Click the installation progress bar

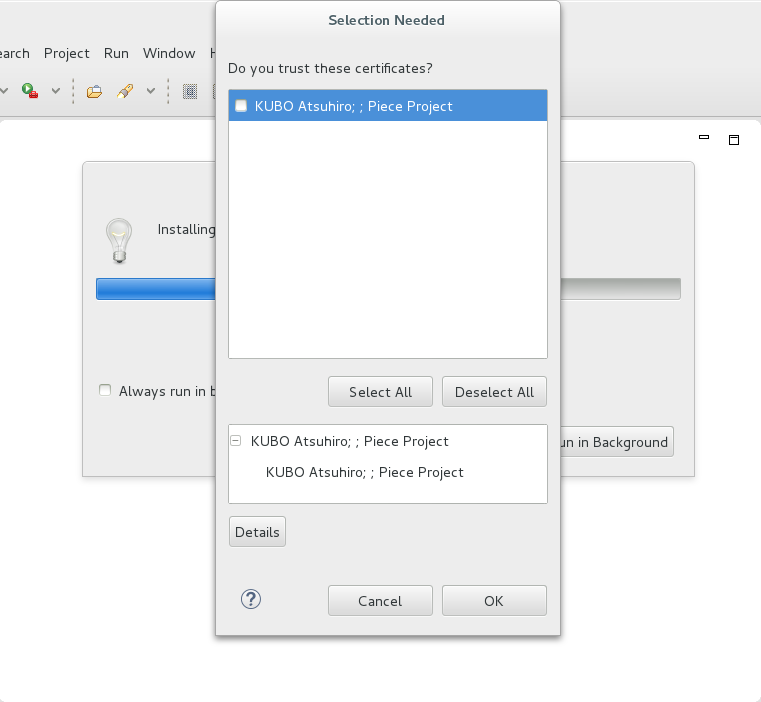155,289
